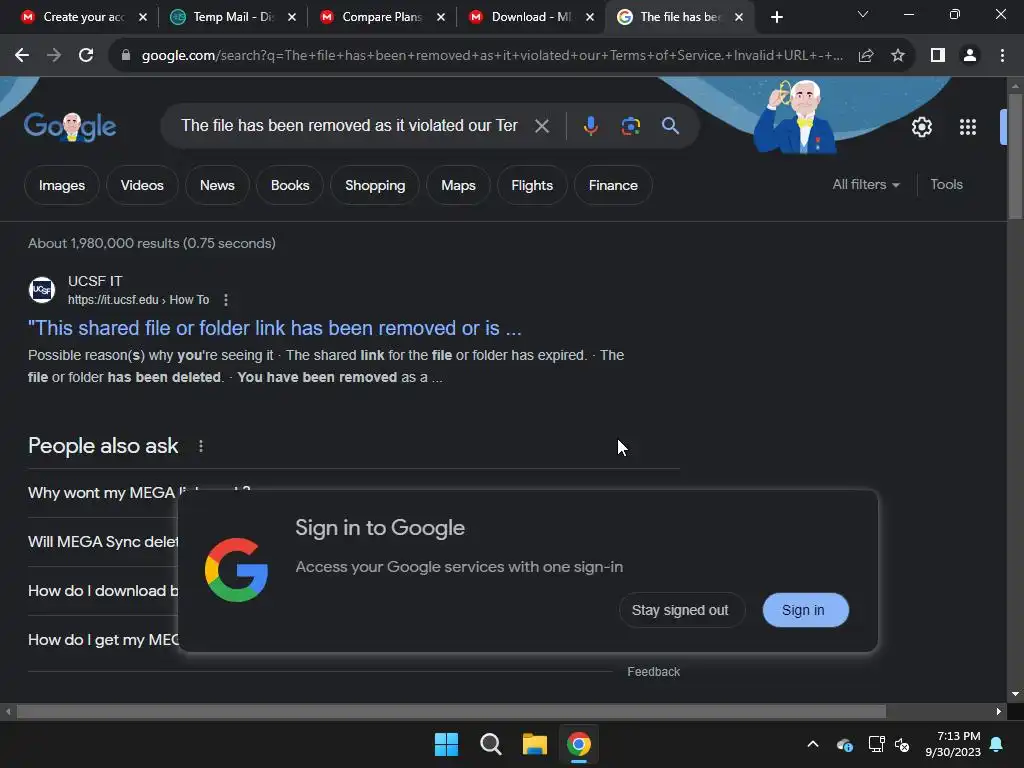Clear the search box text
The image size is (1024, 768).
tap(542, 125)
